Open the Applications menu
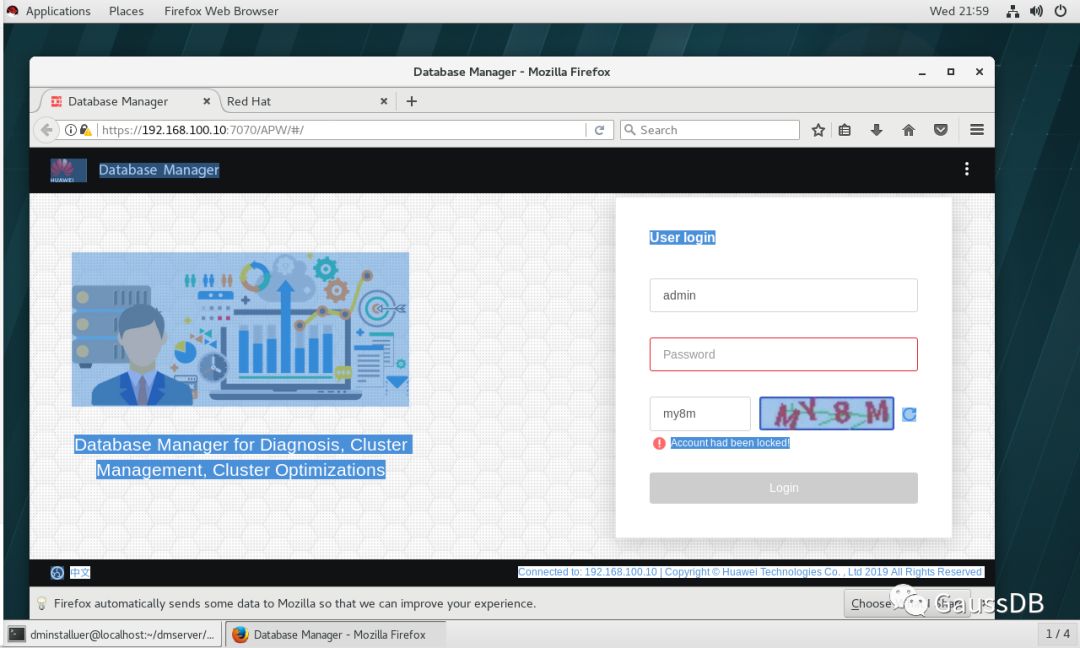 point(57,11)
